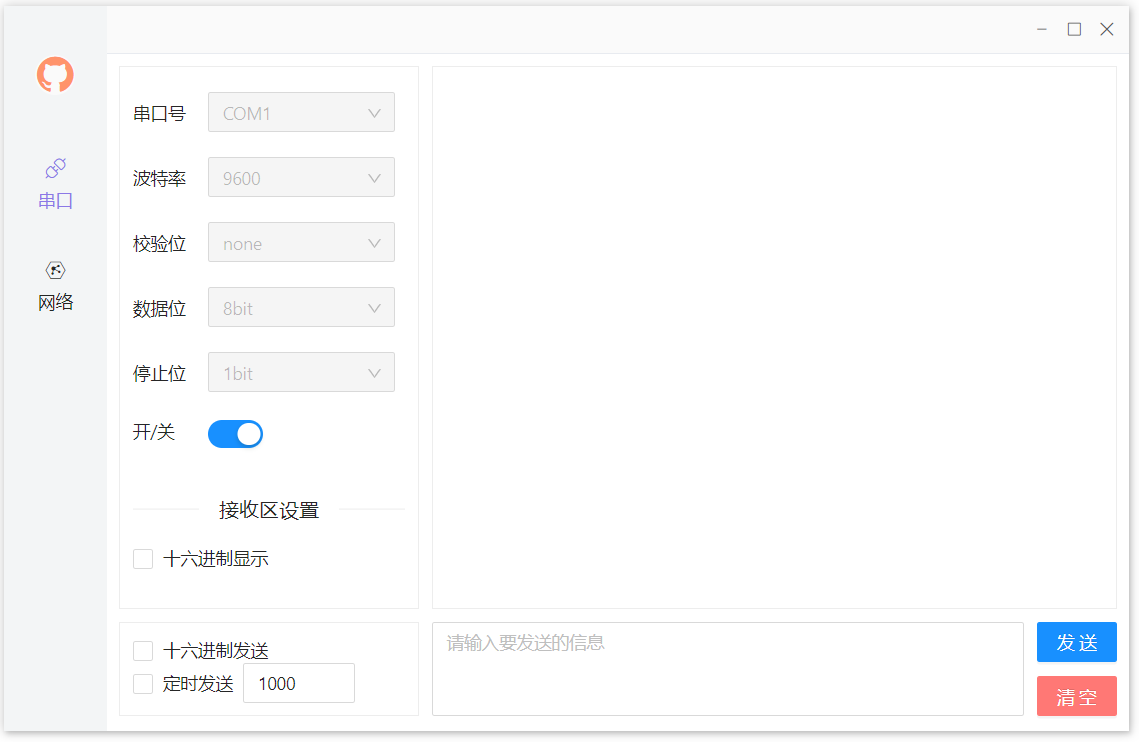The image size is (1139, 742).
Task: Switch to the 网络 tab label
Action: click(x=56, y=302)
